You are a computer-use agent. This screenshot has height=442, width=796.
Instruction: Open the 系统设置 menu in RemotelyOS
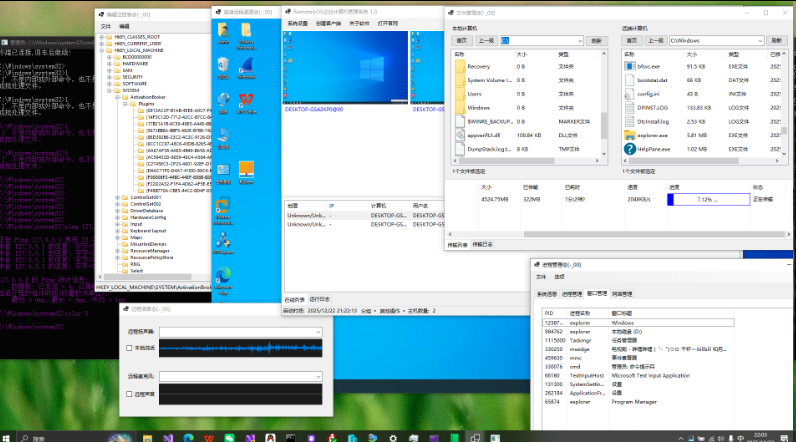tap(299, 22)
